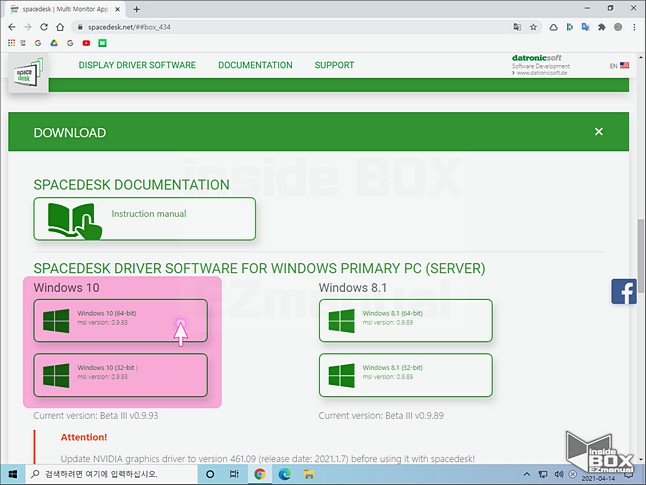
Task: Click the volume icon in system tray
Action: pyautogui.click(x=559, y=474)
